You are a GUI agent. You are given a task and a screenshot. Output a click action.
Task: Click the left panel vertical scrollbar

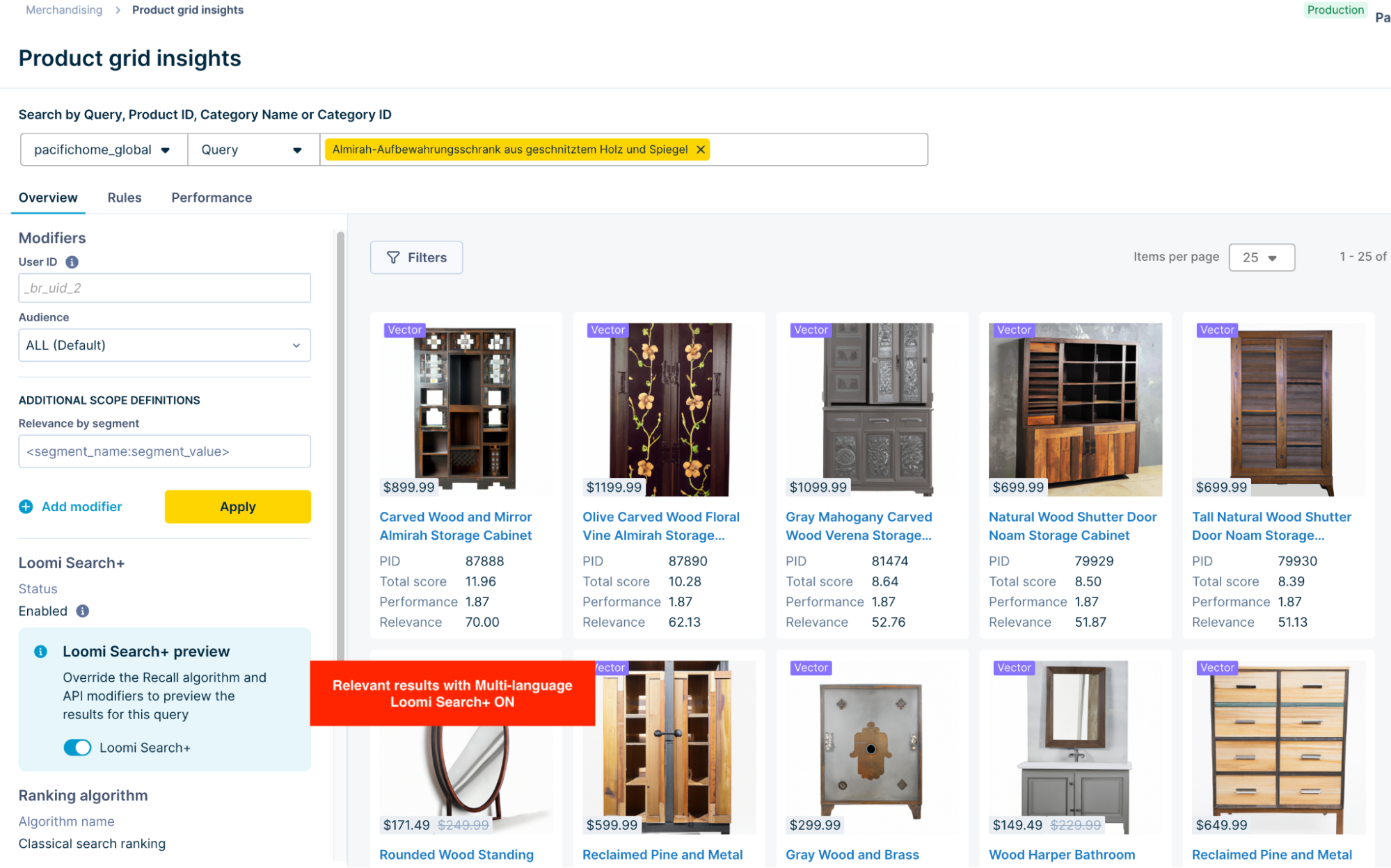coord(340,445)
